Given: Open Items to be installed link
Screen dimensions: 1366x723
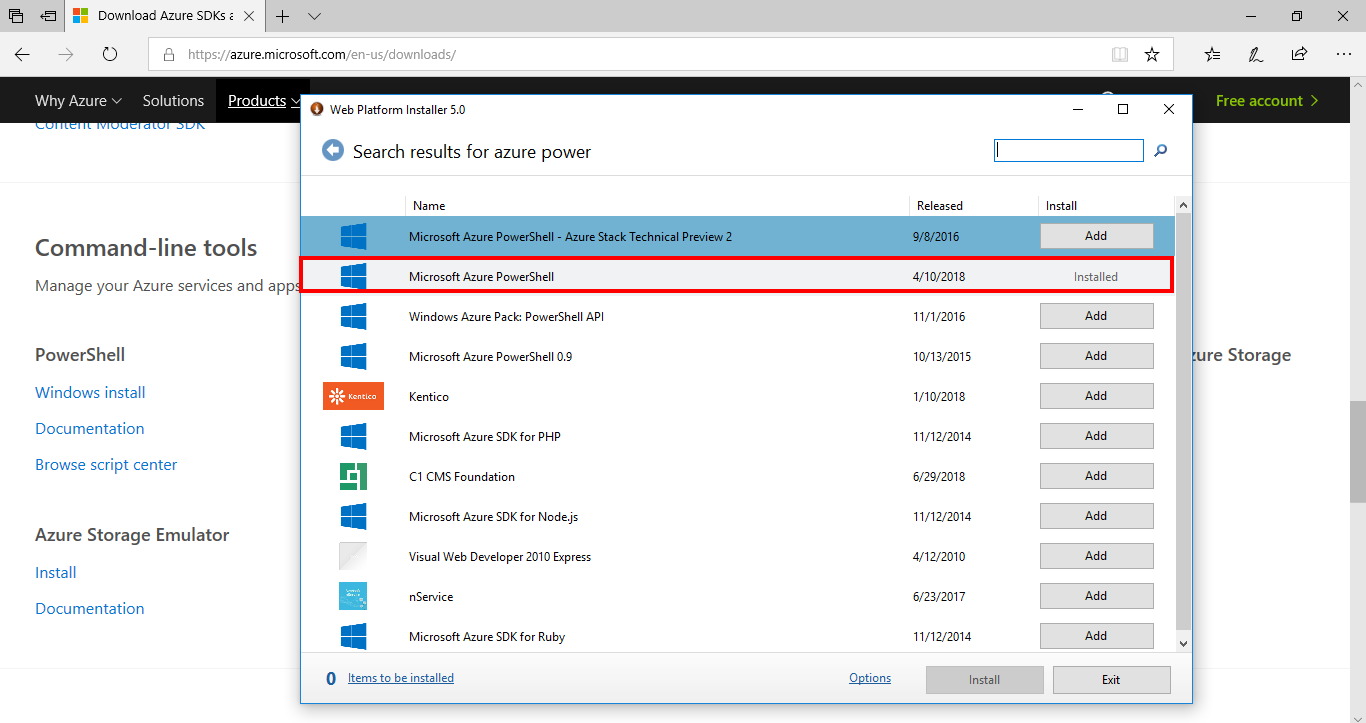Looking at the screenshot, I should [x=401, y=678].
